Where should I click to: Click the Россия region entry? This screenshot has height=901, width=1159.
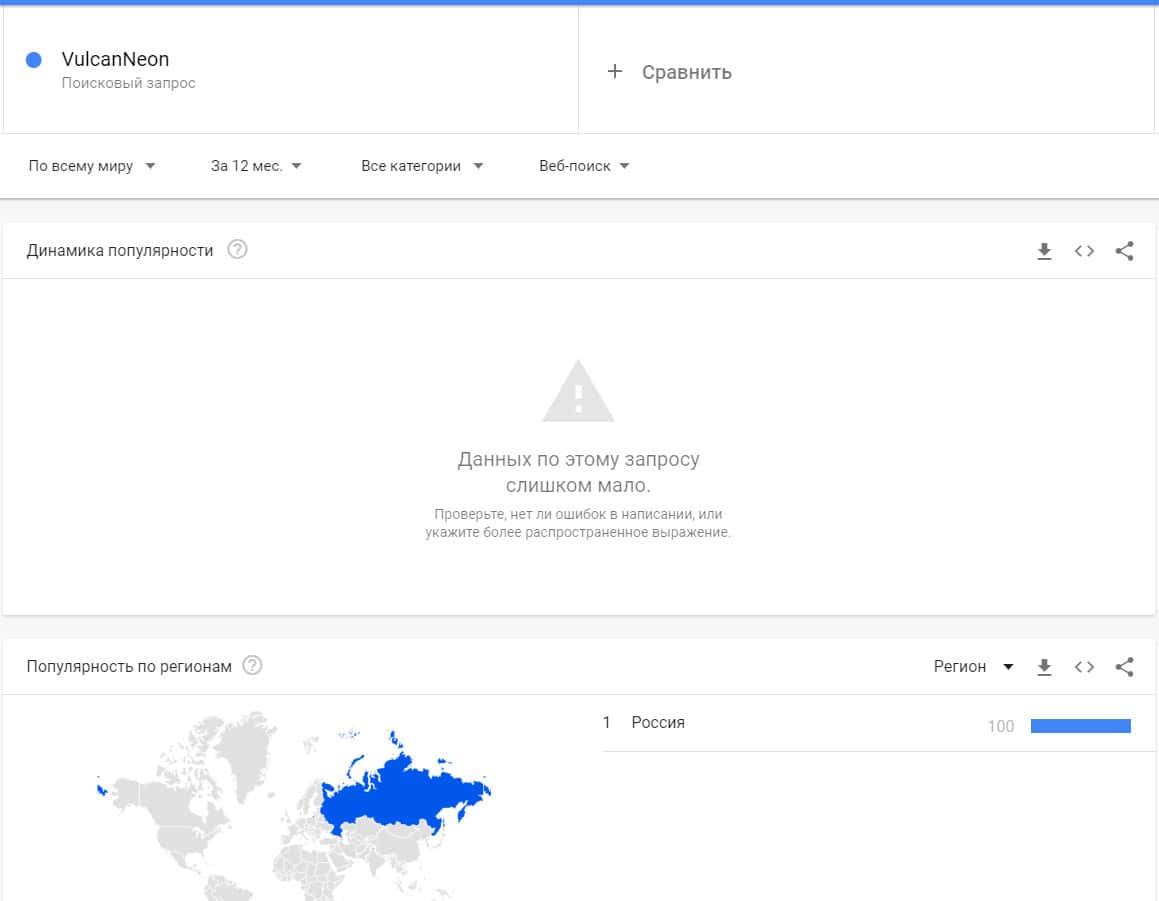coord(658,723)
